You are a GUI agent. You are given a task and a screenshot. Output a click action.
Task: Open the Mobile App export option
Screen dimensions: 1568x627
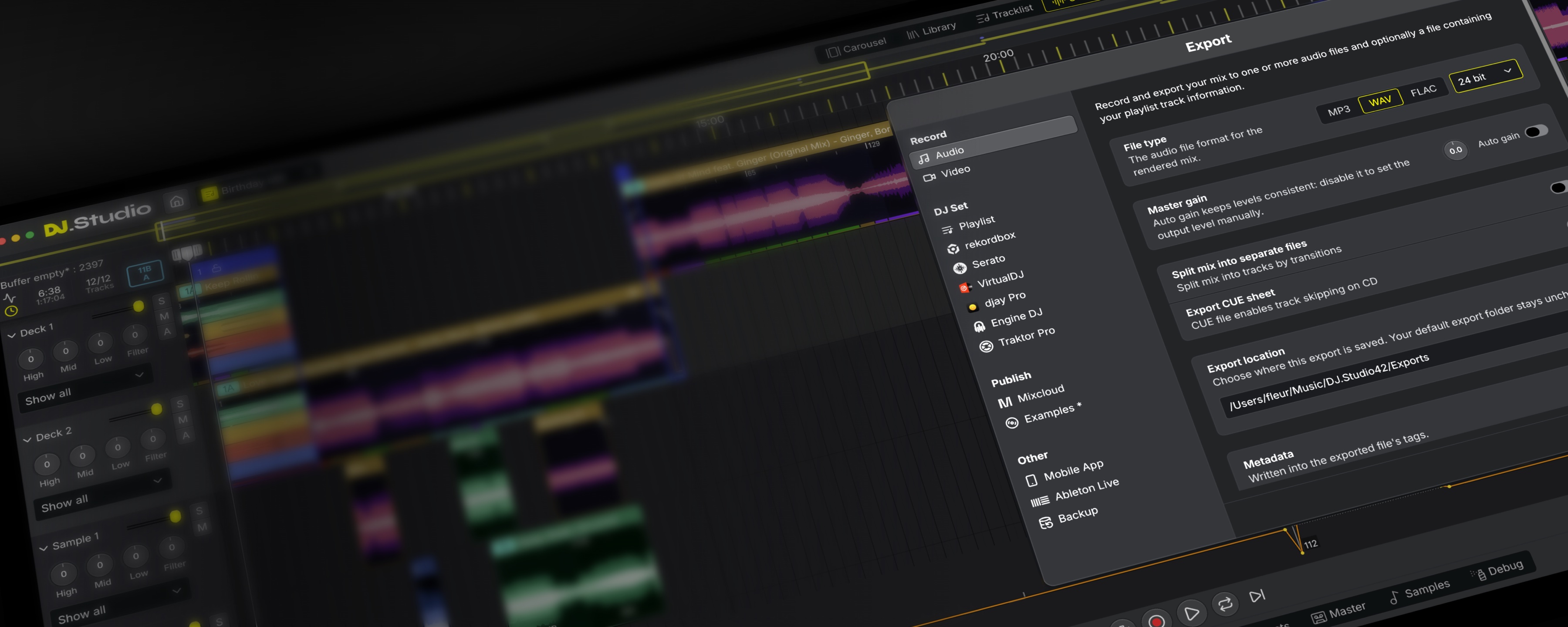(x=1064, y=473)
